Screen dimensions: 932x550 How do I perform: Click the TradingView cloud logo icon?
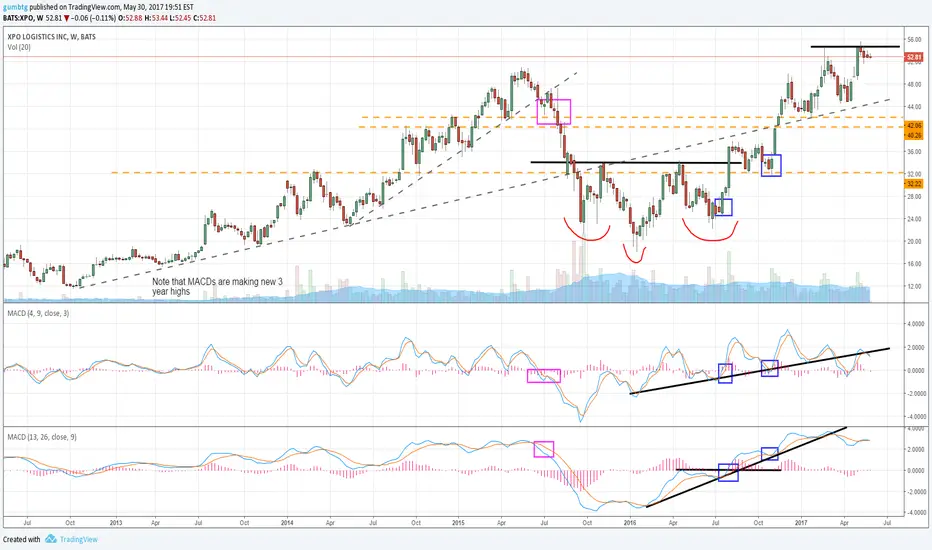(51, 539)
